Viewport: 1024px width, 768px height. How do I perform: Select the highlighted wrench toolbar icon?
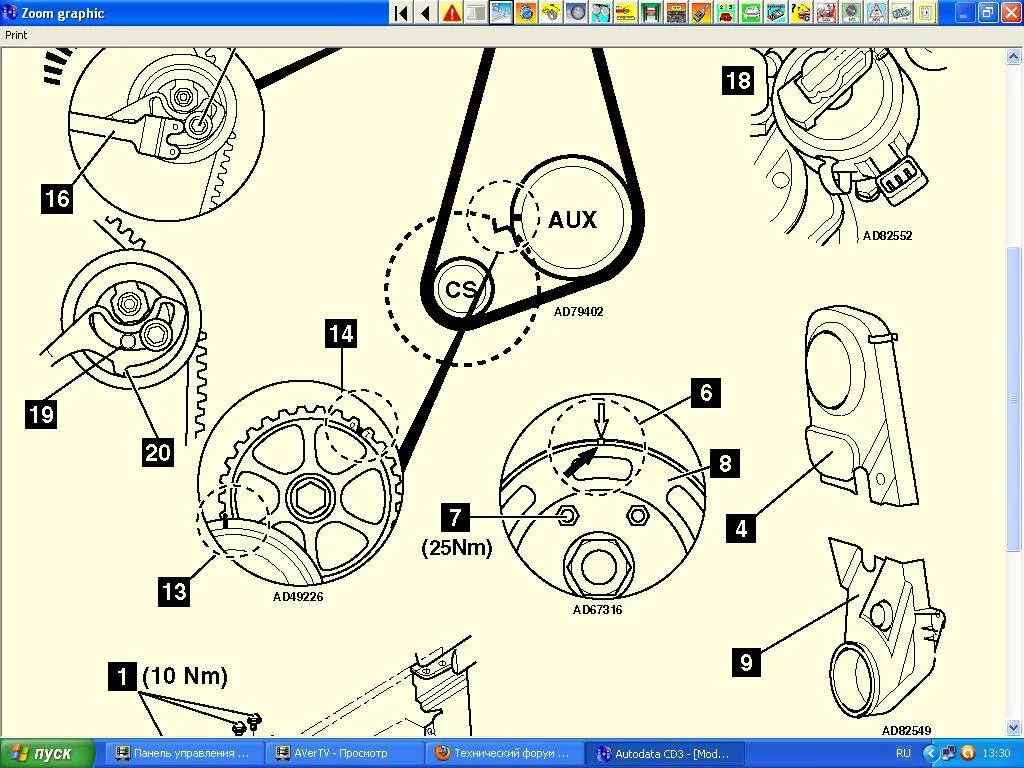[501, 12]
